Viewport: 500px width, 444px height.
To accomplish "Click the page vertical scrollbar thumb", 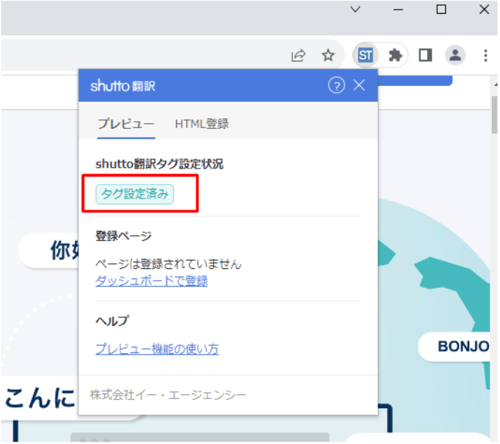I will tap(494, 115).
